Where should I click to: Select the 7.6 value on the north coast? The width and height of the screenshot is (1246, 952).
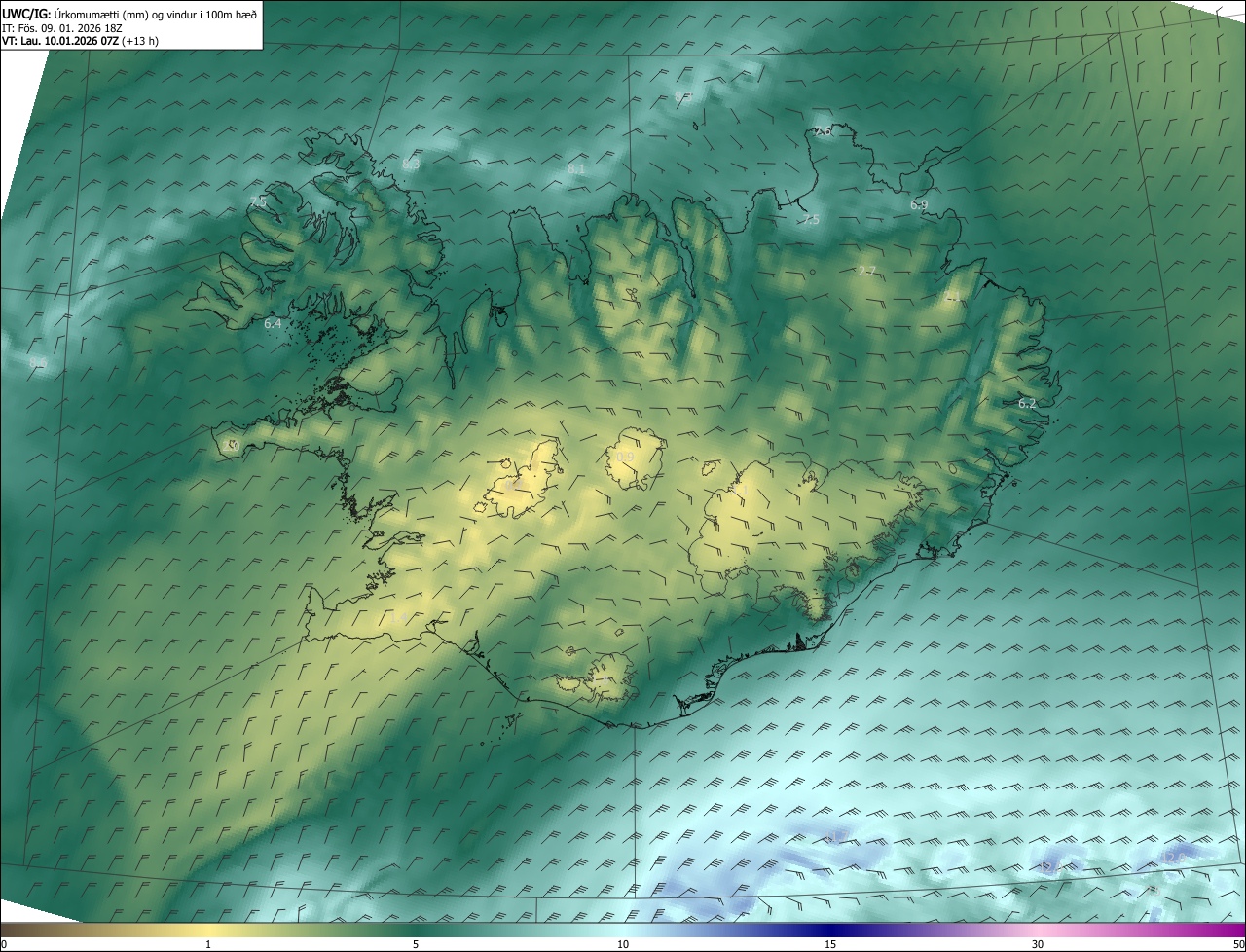coord(824,130)
